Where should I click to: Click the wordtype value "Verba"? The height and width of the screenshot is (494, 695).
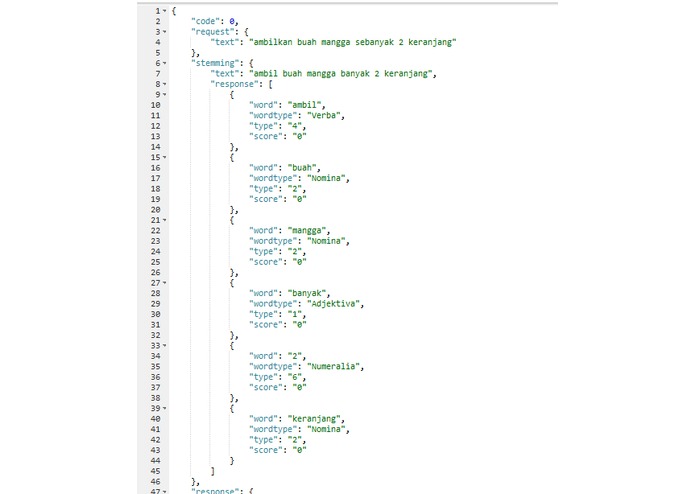pos(324,116)
